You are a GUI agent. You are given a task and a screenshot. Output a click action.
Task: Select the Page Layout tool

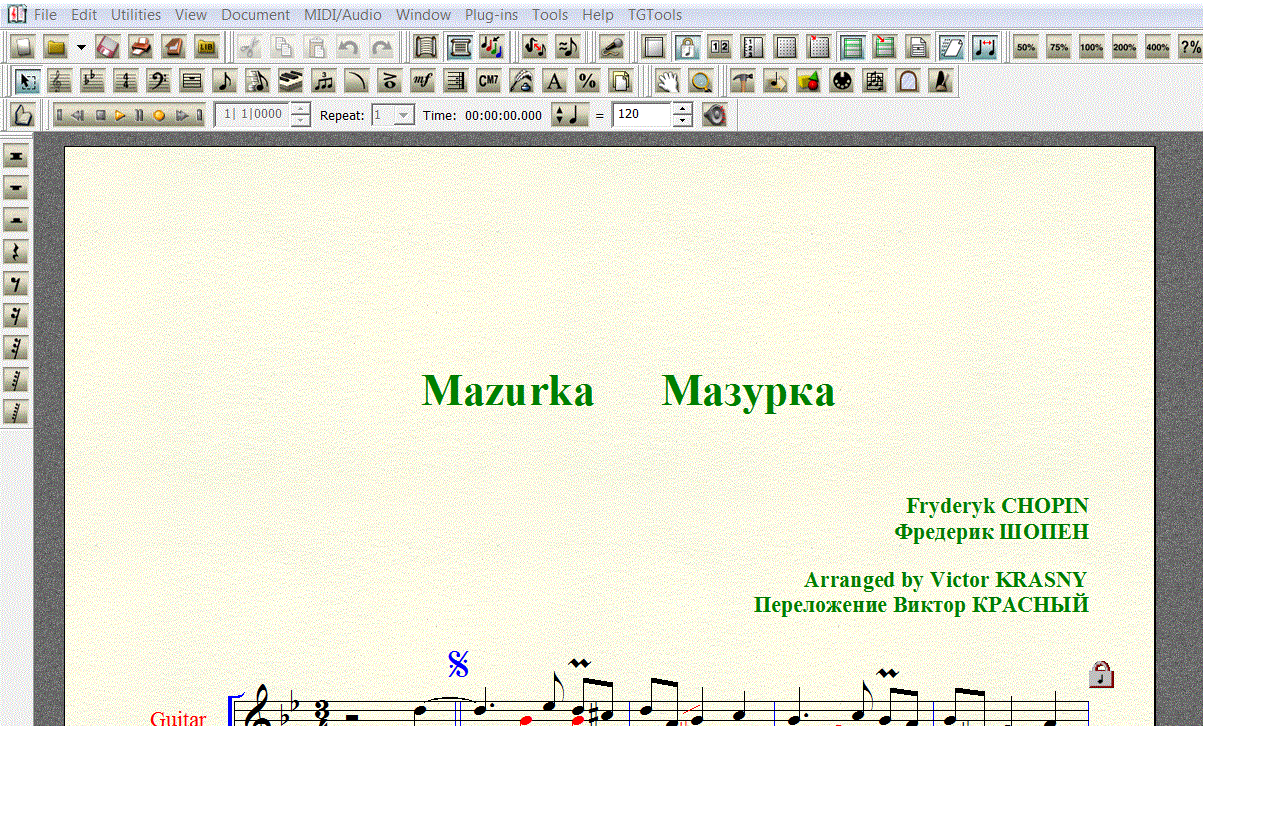pyautogui.click(x=621, y=81)
